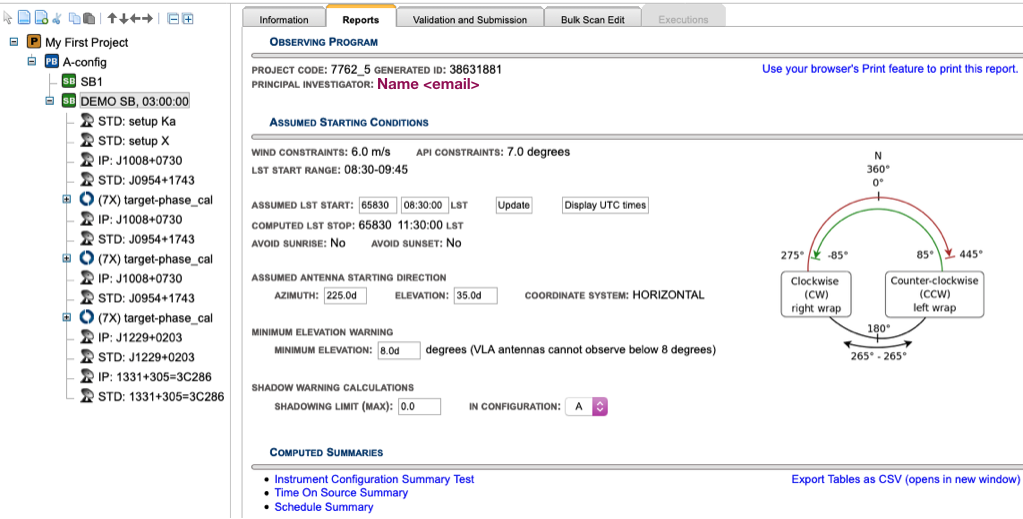Click antenna icon next to STD: setup Ka
This screenshot has height=519, width=1023.
point(87,121)
